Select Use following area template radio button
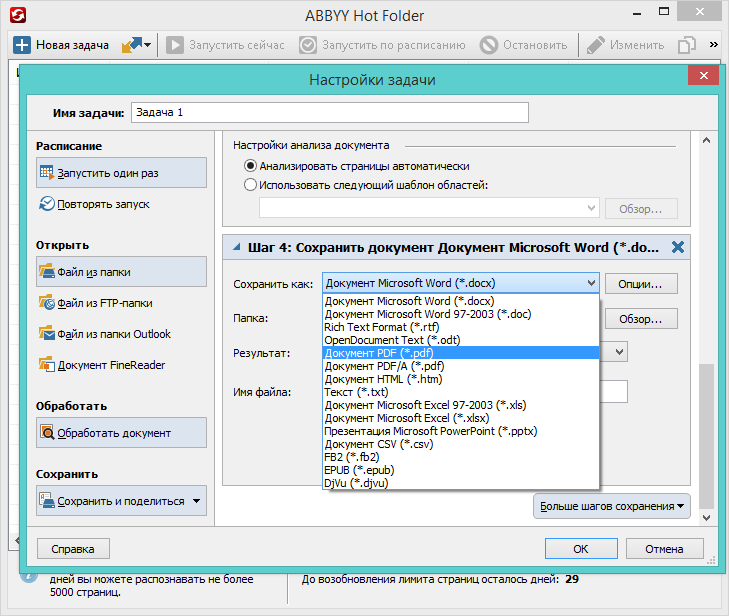 pos(250,185)
